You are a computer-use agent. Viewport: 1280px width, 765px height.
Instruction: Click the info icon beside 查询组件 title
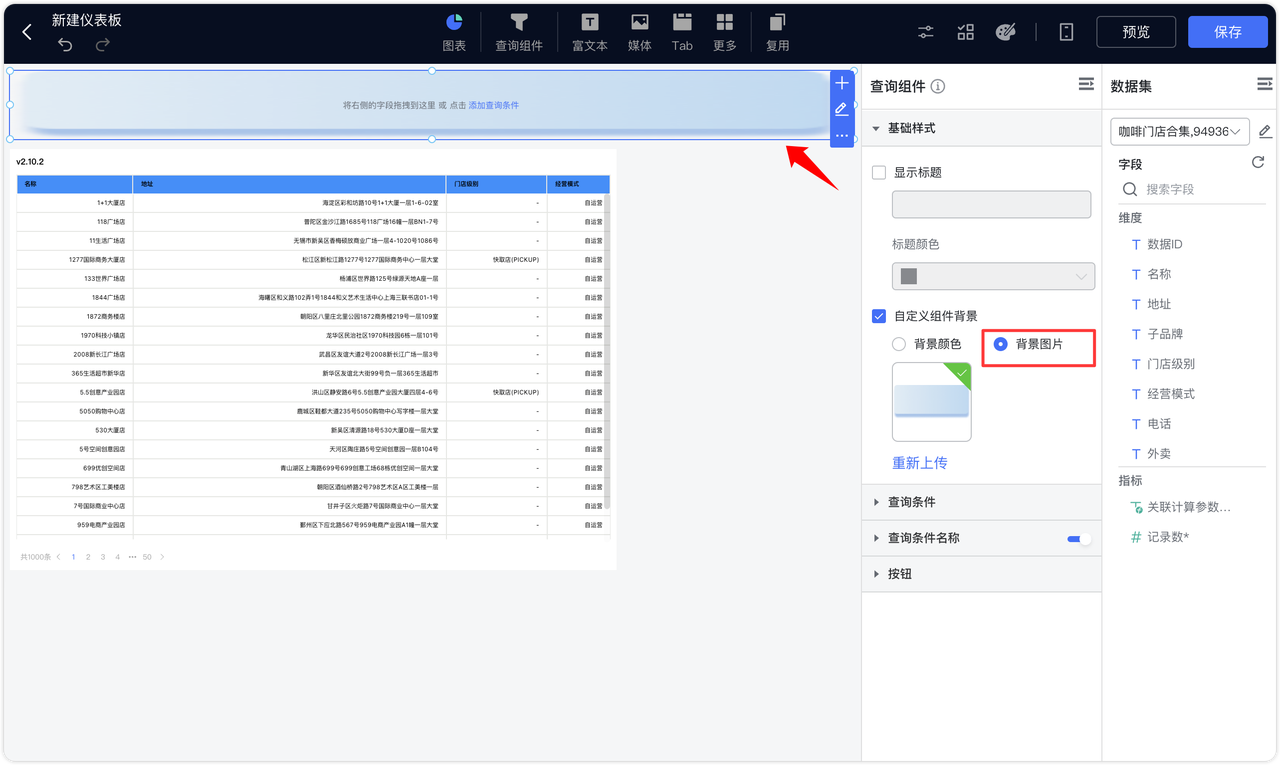[938, 86]
